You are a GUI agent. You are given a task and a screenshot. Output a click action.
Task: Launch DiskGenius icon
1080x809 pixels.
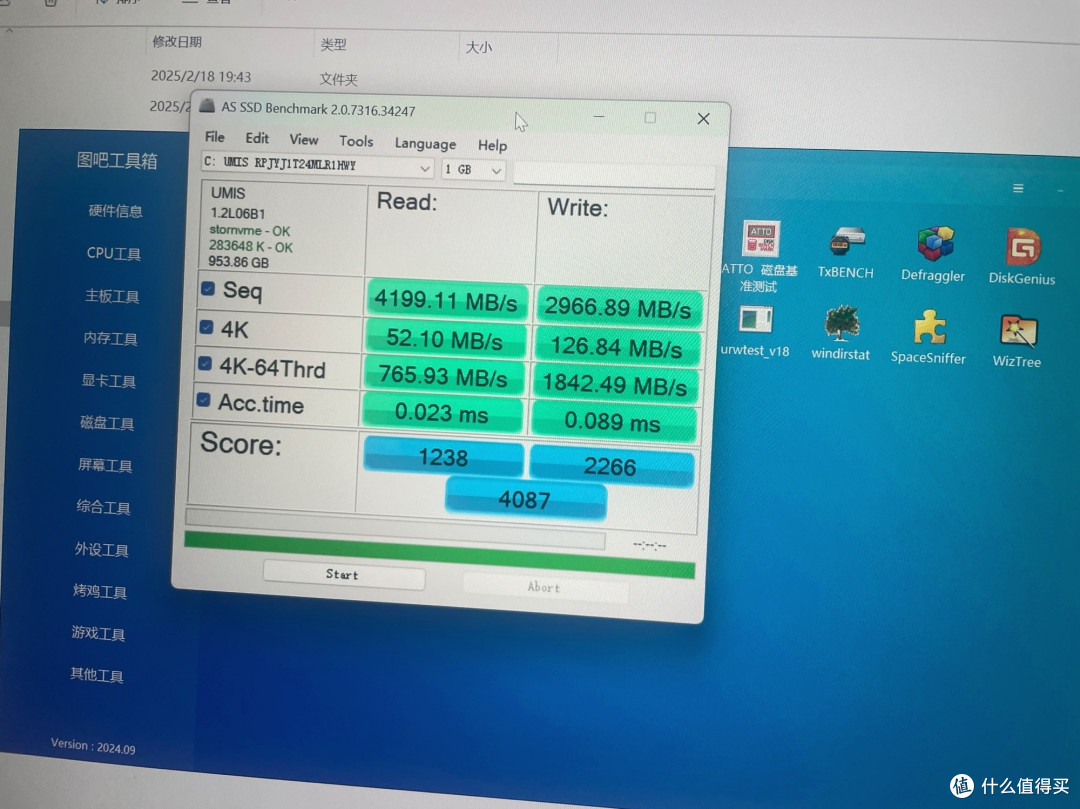(1023, 246)
